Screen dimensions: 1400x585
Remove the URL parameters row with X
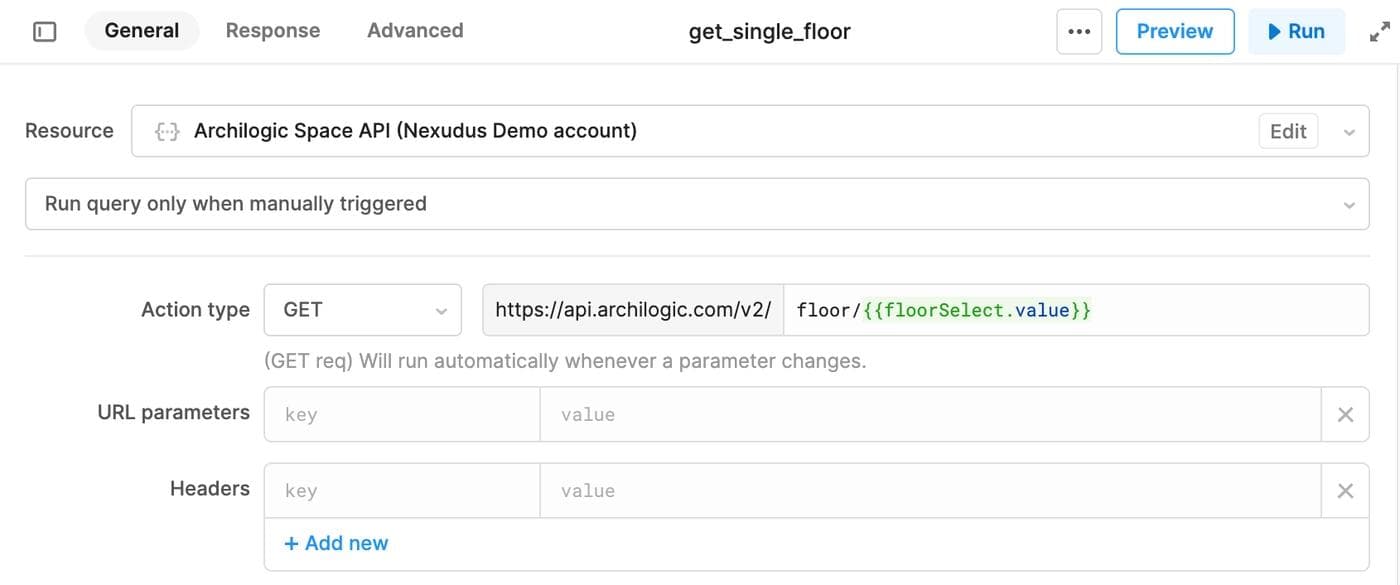pos(1345,414)
